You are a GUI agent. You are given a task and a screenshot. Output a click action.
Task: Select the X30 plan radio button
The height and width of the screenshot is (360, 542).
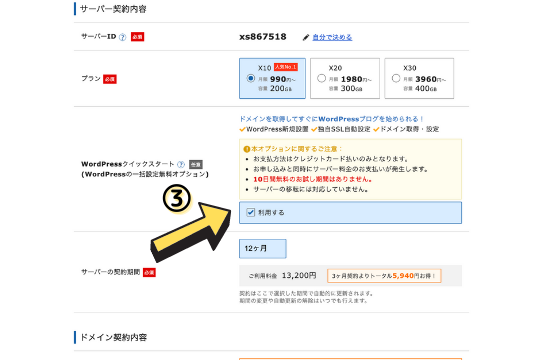click(396, 79)
